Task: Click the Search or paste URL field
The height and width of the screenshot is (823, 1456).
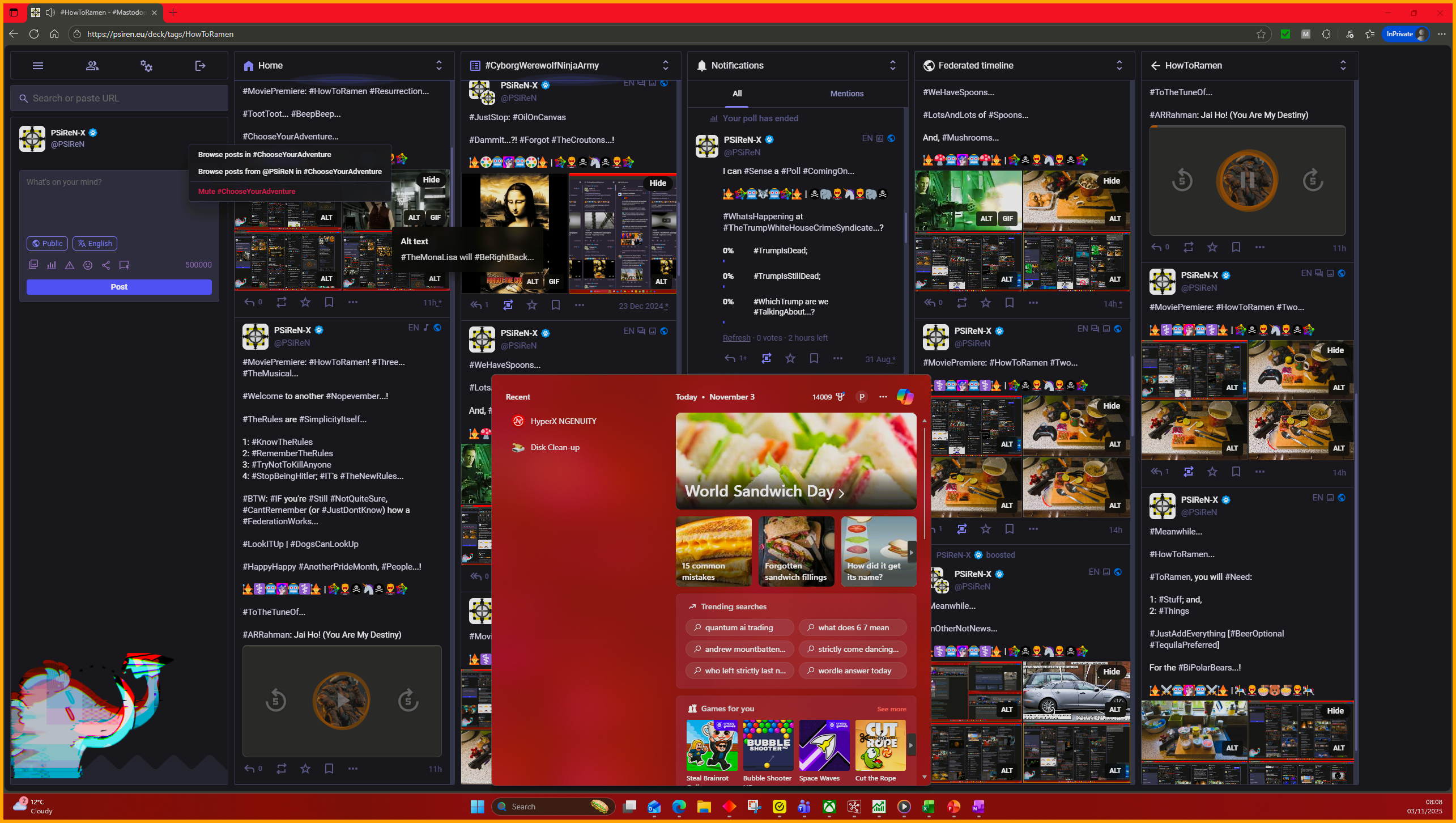Action: (119, 98)
